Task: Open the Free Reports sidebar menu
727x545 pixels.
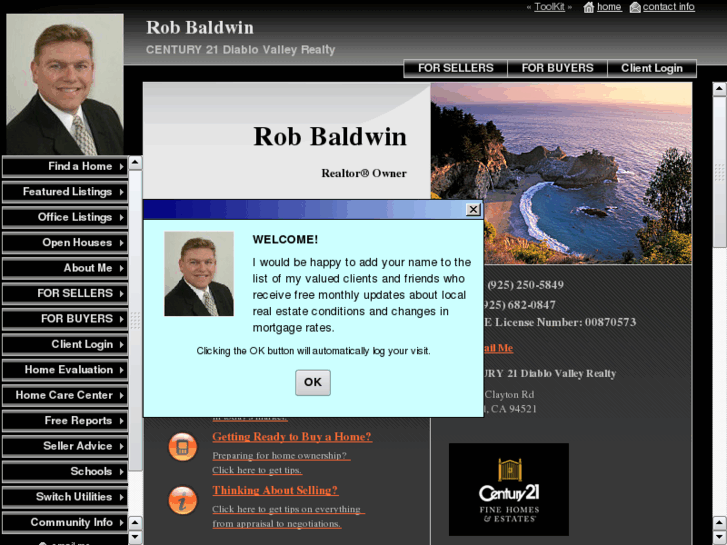Action: 65,421
